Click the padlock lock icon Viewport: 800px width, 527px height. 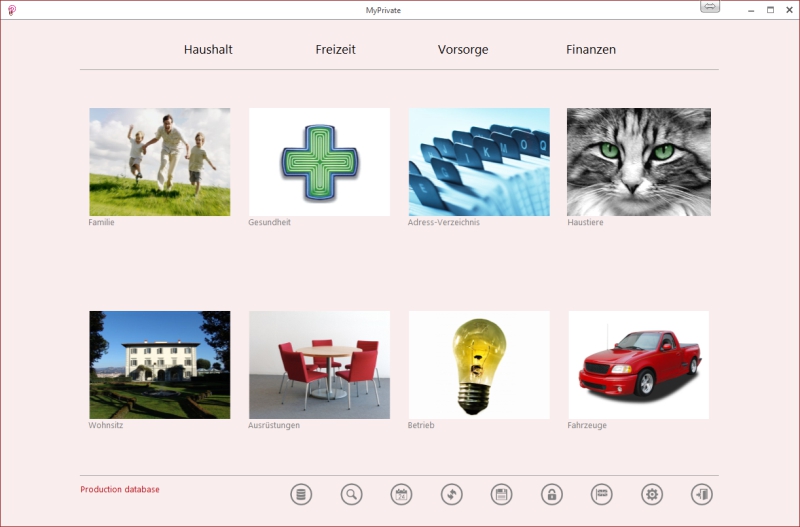tap(552, 494)
